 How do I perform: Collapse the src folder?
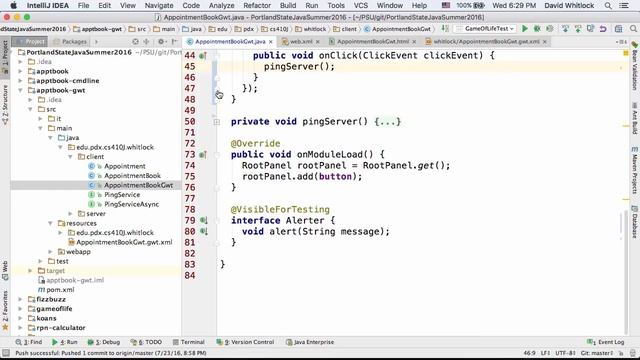pyautogui.click(x=30, y=109)
